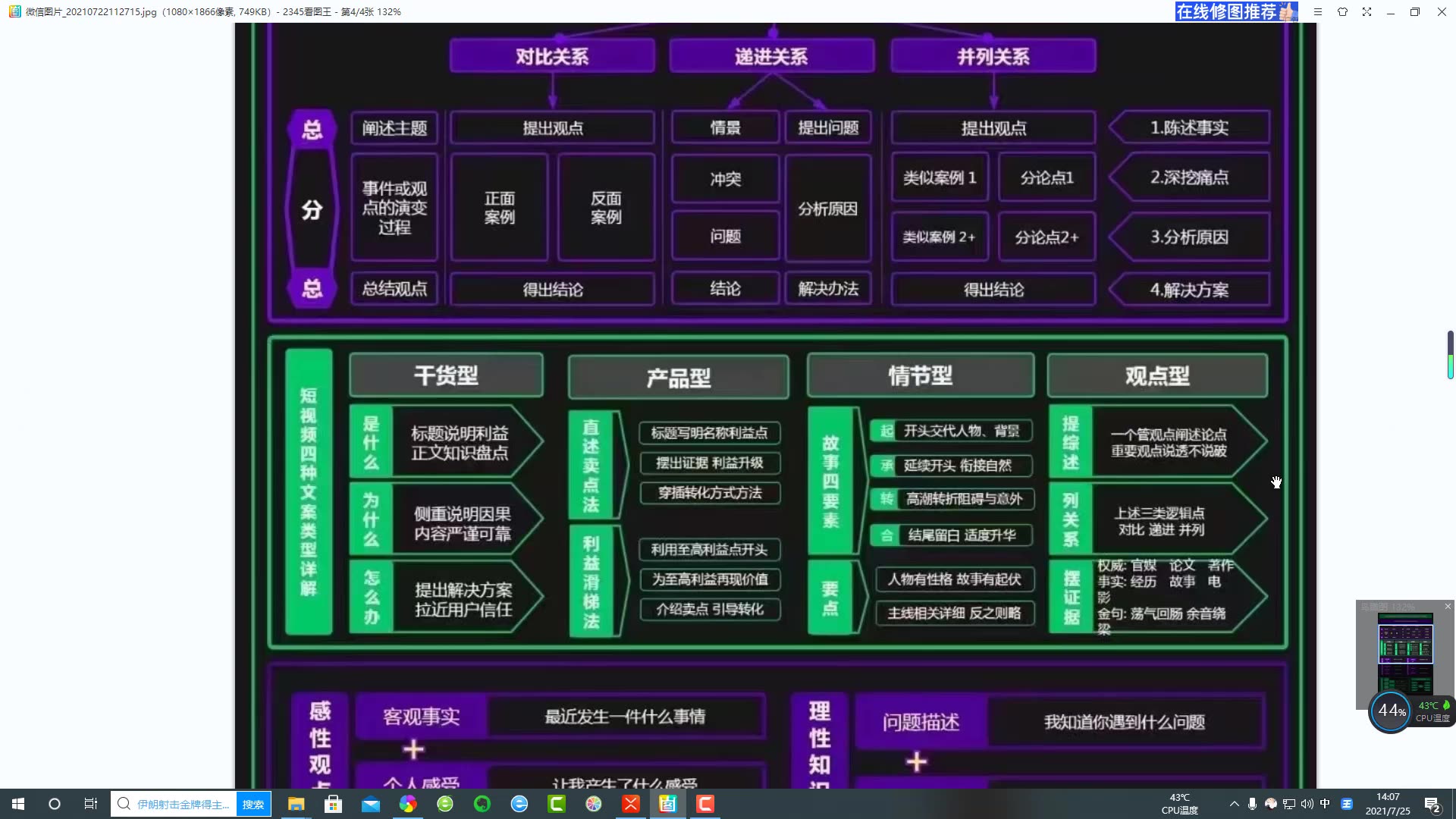Image resolution: width=1456 pixels, height=819 pixels.
Task: Open the Mail app from the taskbar
Action: coord(370,805)
